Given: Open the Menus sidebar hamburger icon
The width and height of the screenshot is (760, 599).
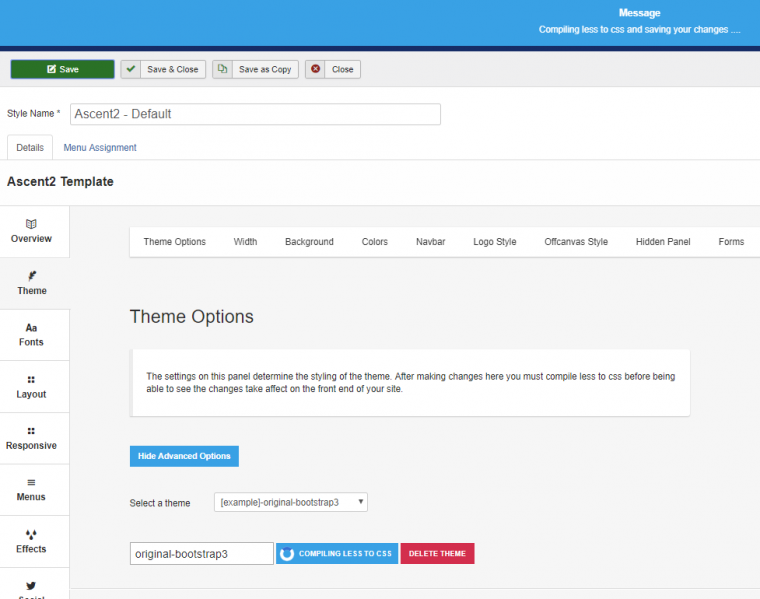Looking at the screenshot, I should click(31, 482).
